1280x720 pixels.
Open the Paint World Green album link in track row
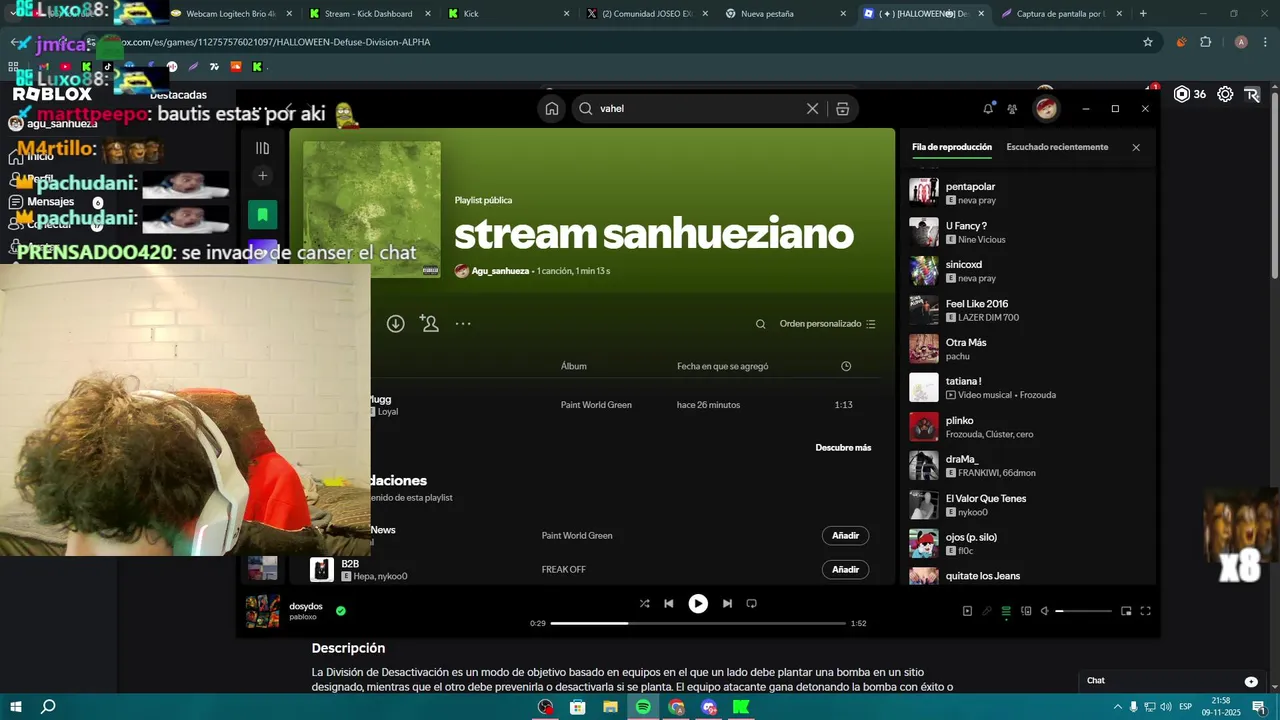[x=596, y=405]
